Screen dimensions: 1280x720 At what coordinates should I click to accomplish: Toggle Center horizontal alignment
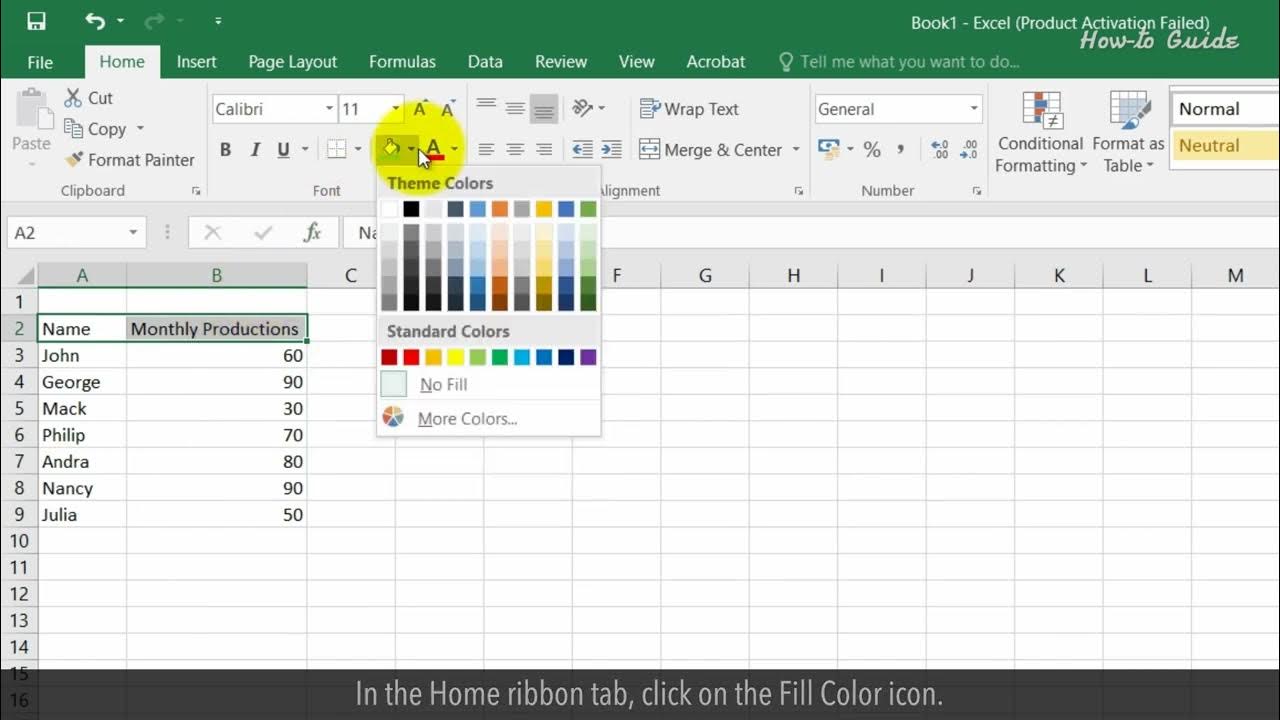515,150
